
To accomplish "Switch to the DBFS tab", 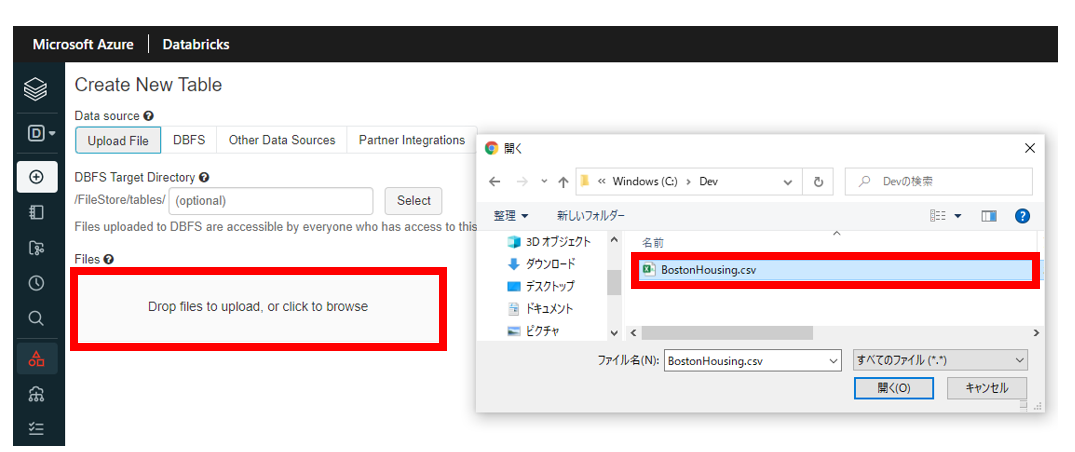I will (189, 140).
